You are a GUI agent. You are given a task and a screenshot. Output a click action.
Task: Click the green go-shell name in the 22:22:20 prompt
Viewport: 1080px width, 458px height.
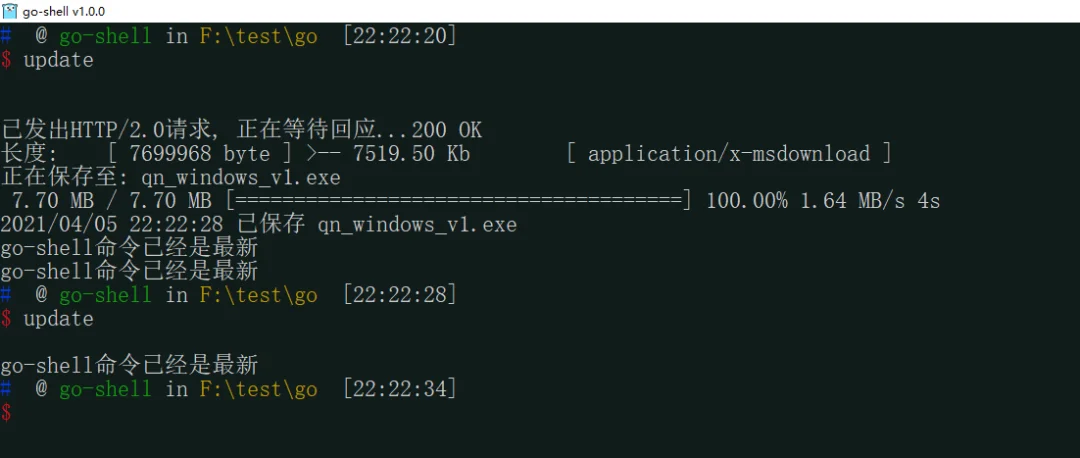[x=105, y=37]
